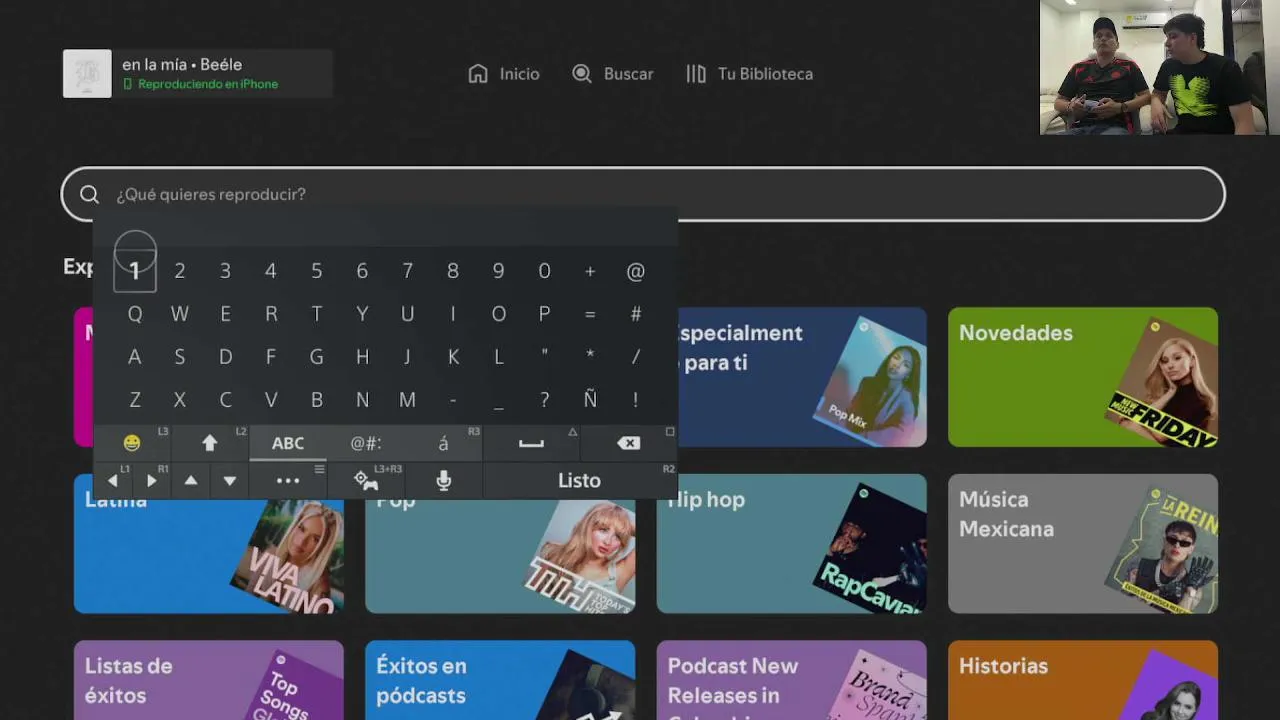Tap the + symbol key
1280x720 pixels.
[x=590, y=271]
